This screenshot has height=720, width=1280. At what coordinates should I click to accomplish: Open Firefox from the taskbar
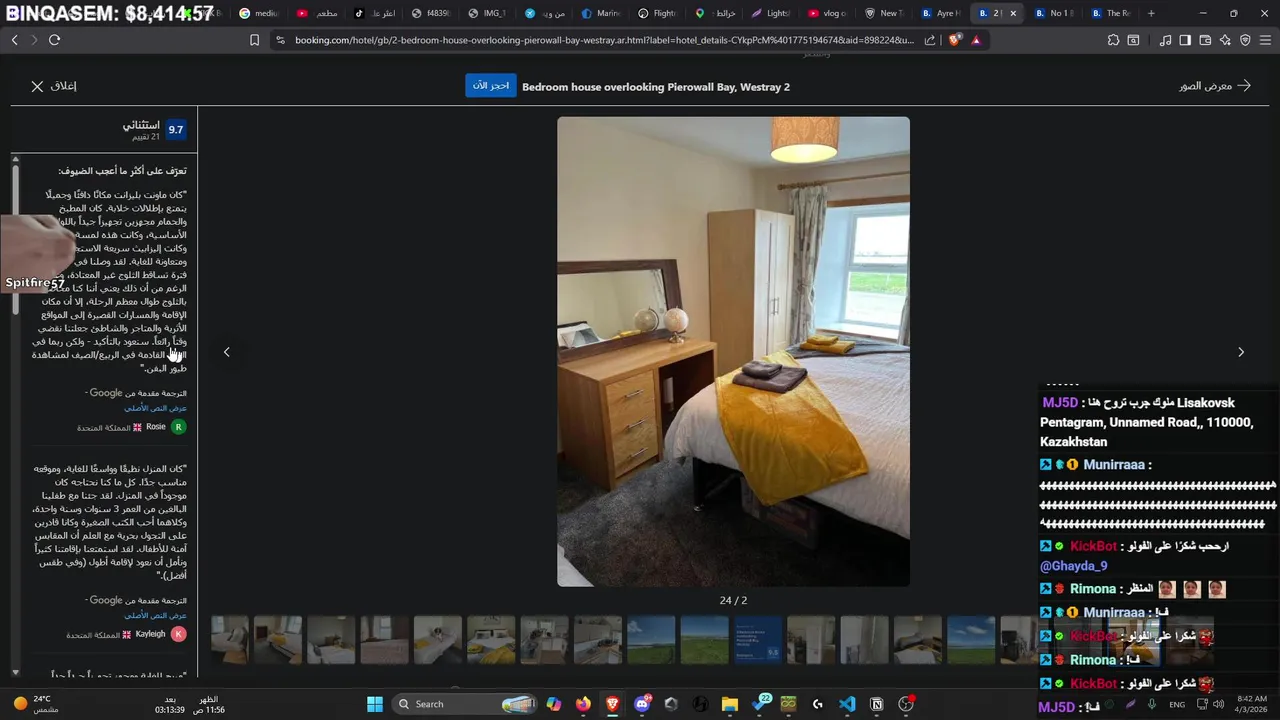click(x=583, y=704)
